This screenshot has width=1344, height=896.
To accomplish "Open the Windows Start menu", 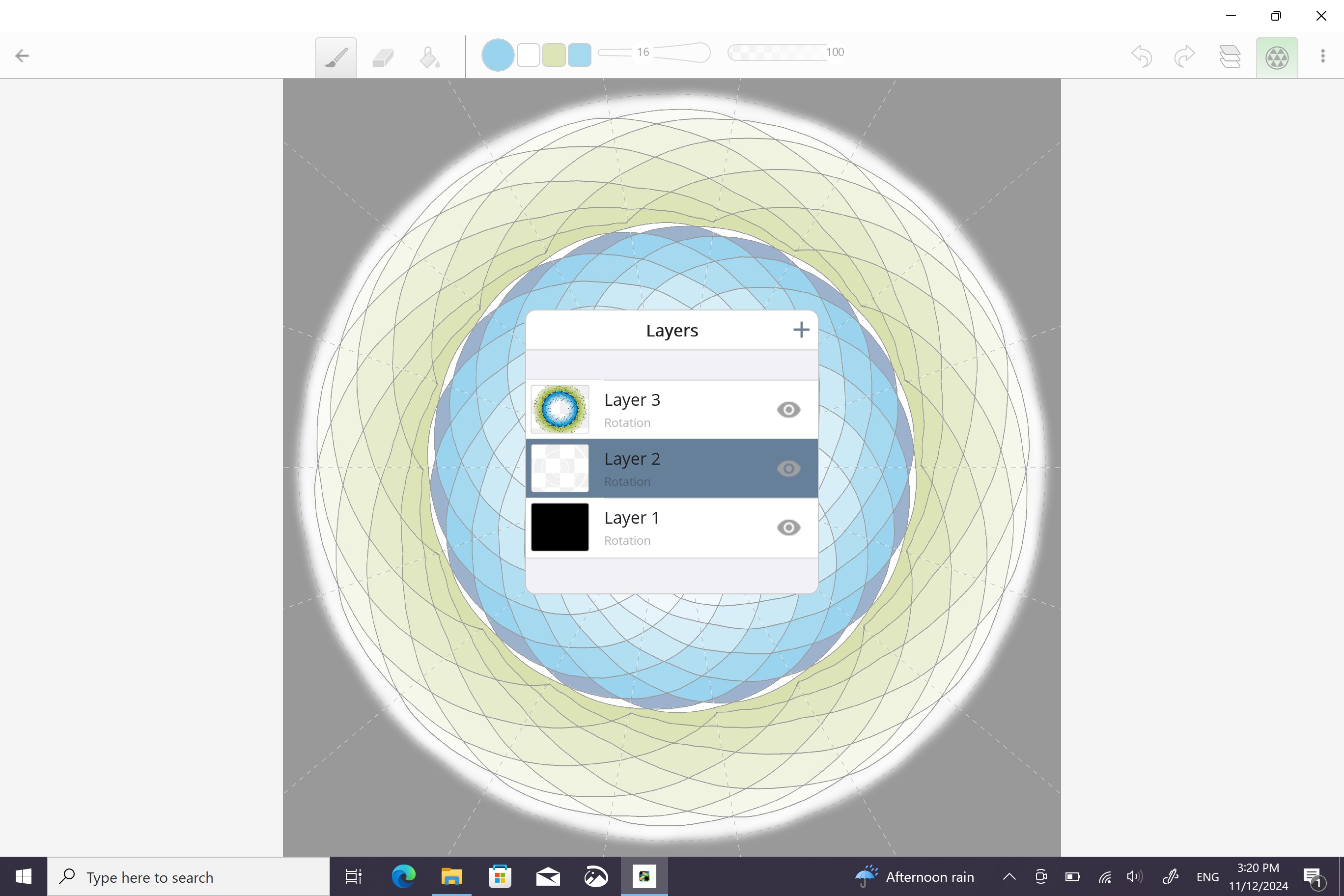I will point(24,876).
